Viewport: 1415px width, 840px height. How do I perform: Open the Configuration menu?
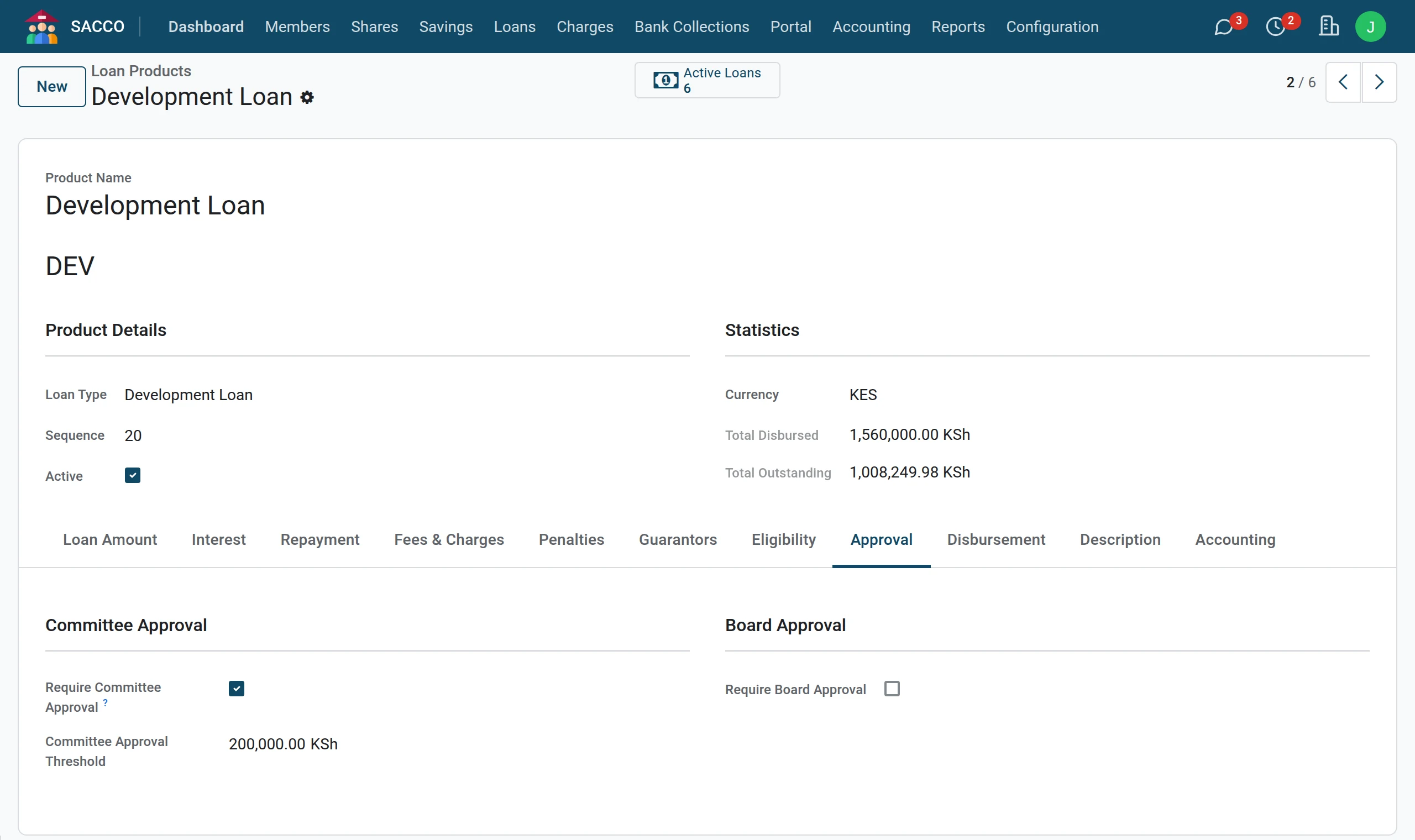[x=1052, y=27]
